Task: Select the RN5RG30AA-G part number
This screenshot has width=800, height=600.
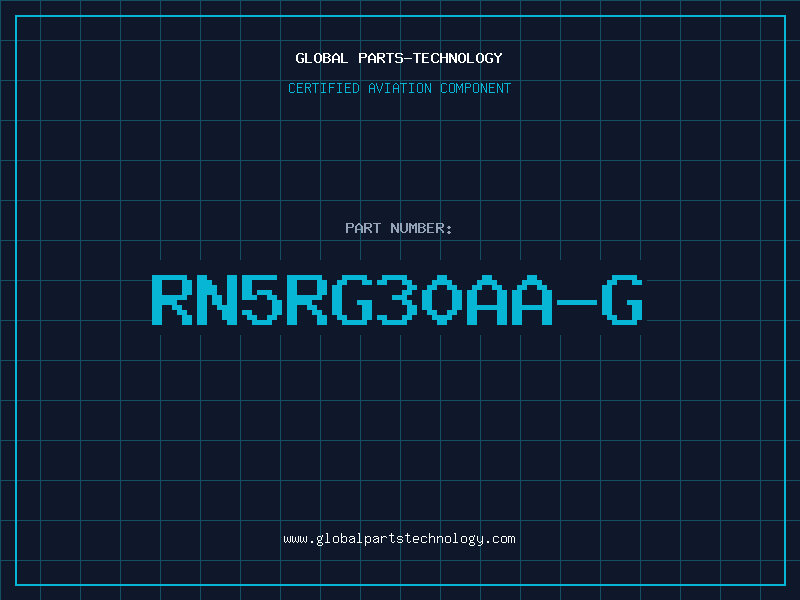Action: 397,299
